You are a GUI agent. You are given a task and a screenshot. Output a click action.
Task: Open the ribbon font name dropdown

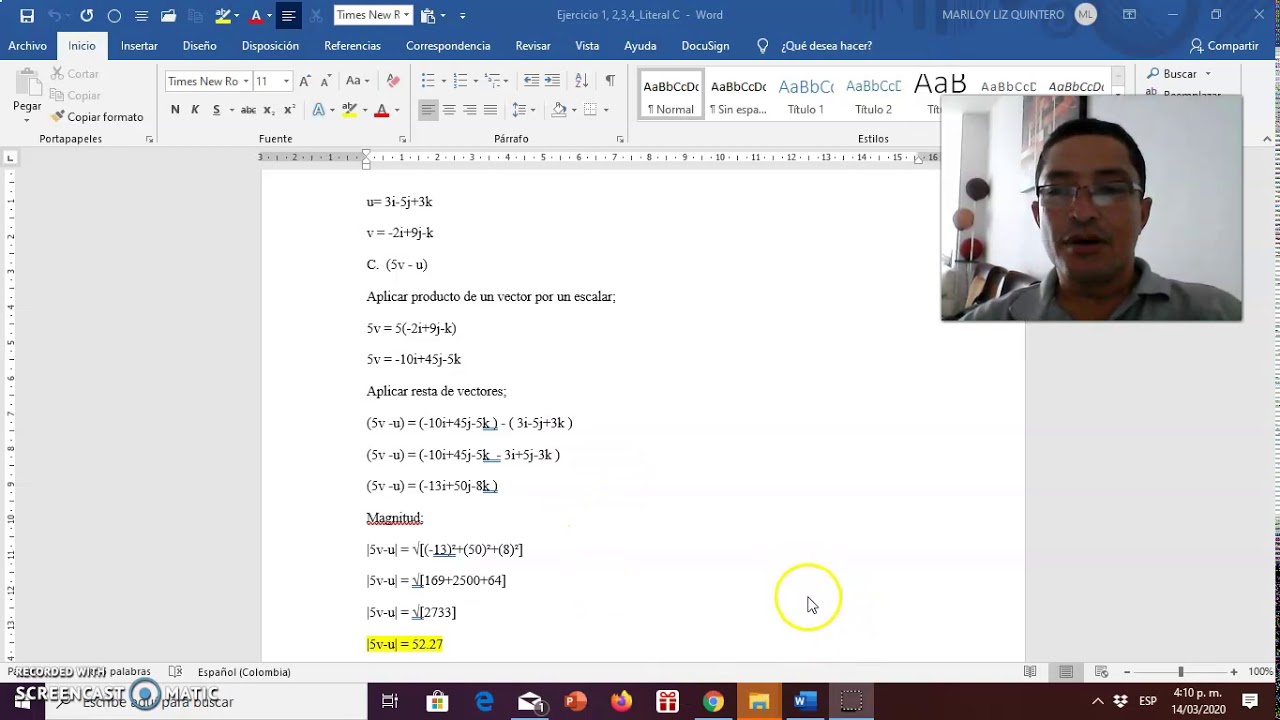click(x=245, y=81)
